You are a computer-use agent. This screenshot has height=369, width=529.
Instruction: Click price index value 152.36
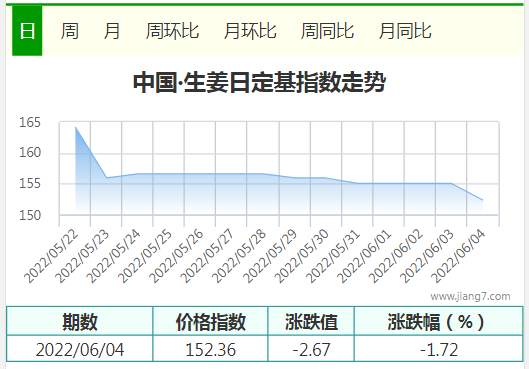[x=211, y=349]
